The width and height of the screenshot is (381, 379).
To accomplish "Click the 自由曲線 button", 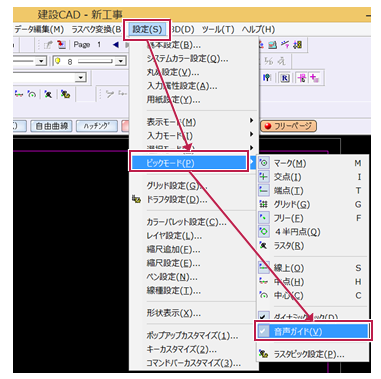I will tap(51, 126).
